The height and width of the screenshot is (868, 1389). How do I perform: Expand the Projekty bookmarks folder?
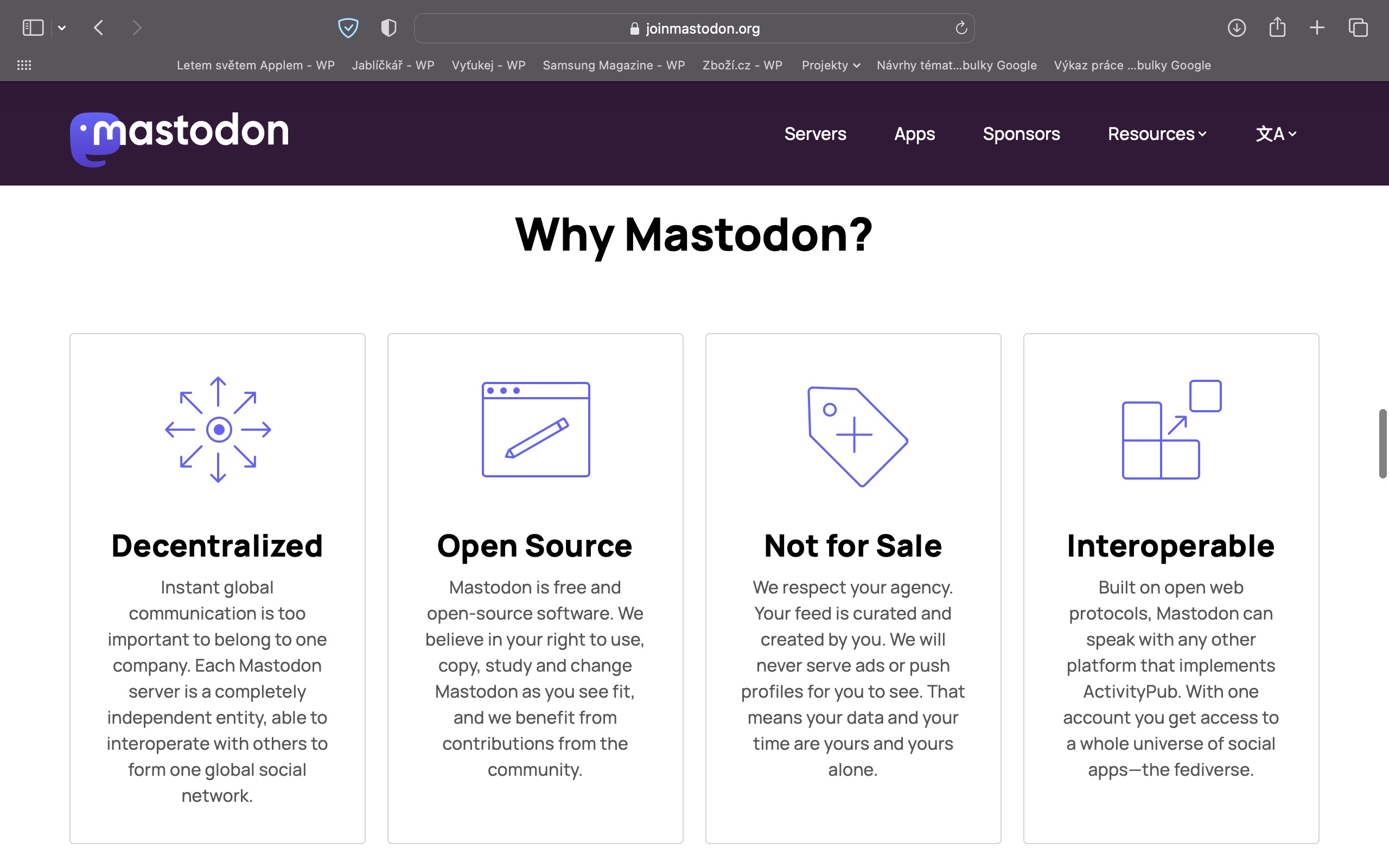[830, 65]
